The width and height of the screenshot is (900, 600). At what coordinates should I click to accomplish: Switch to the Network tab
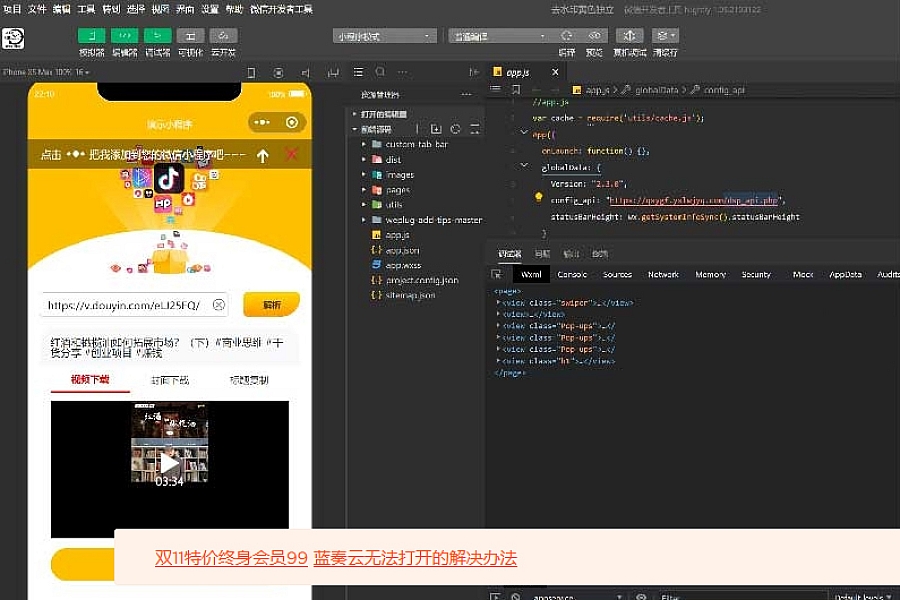[x=664, y=274]
